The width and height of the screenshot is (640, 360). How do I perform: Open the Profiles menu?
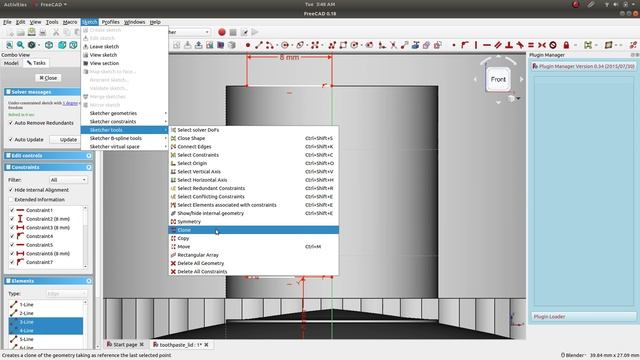(x=110, y=22)
